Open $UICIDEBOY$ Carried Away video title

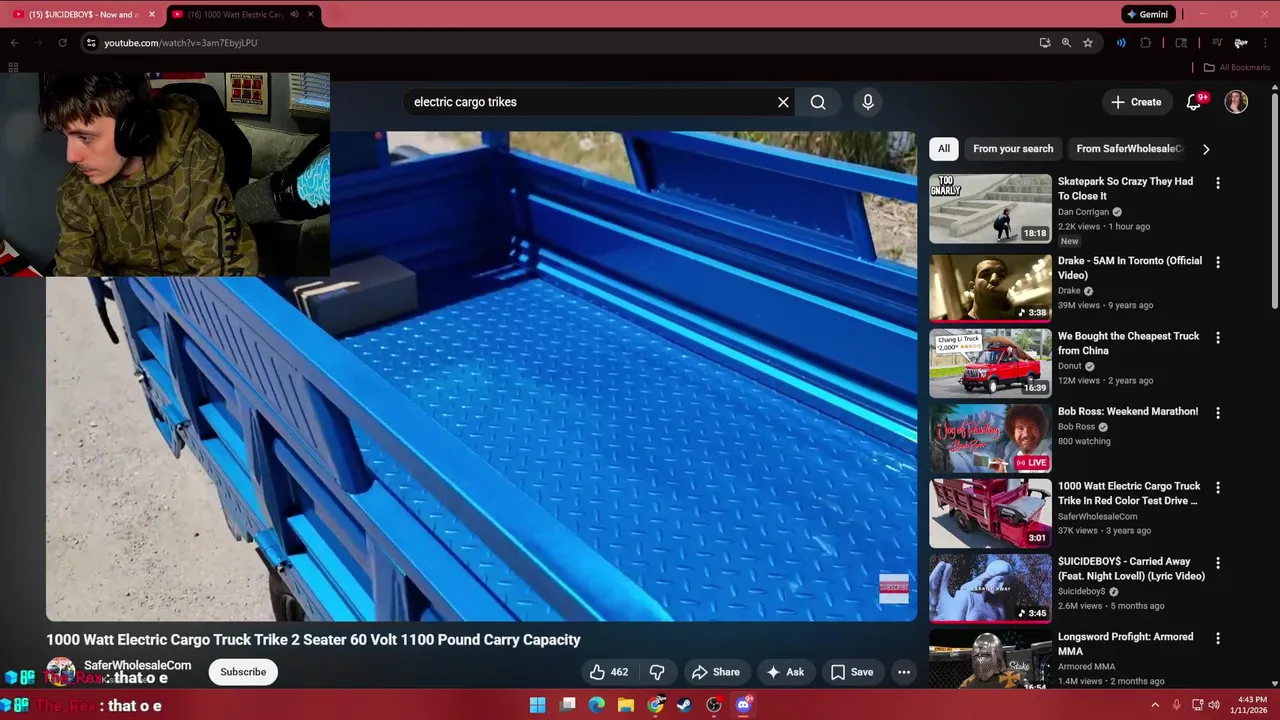pyautogui.click(x=1131, y=568)
